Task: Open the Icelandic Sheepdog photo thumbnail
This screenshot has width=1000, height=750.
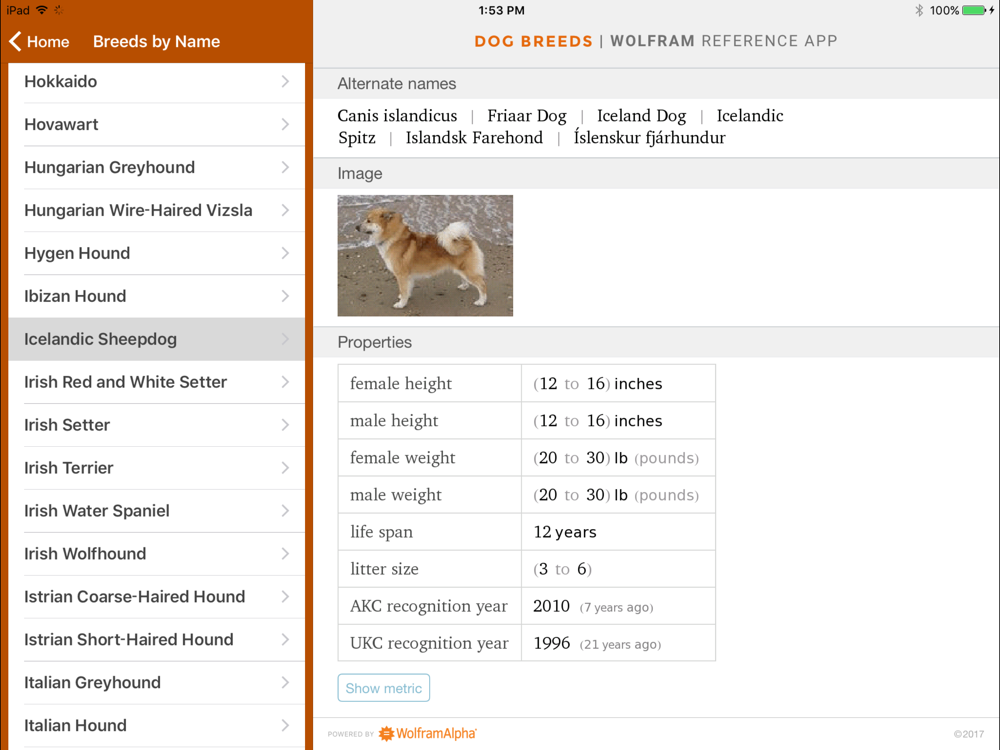Action: tap(425, 256)
